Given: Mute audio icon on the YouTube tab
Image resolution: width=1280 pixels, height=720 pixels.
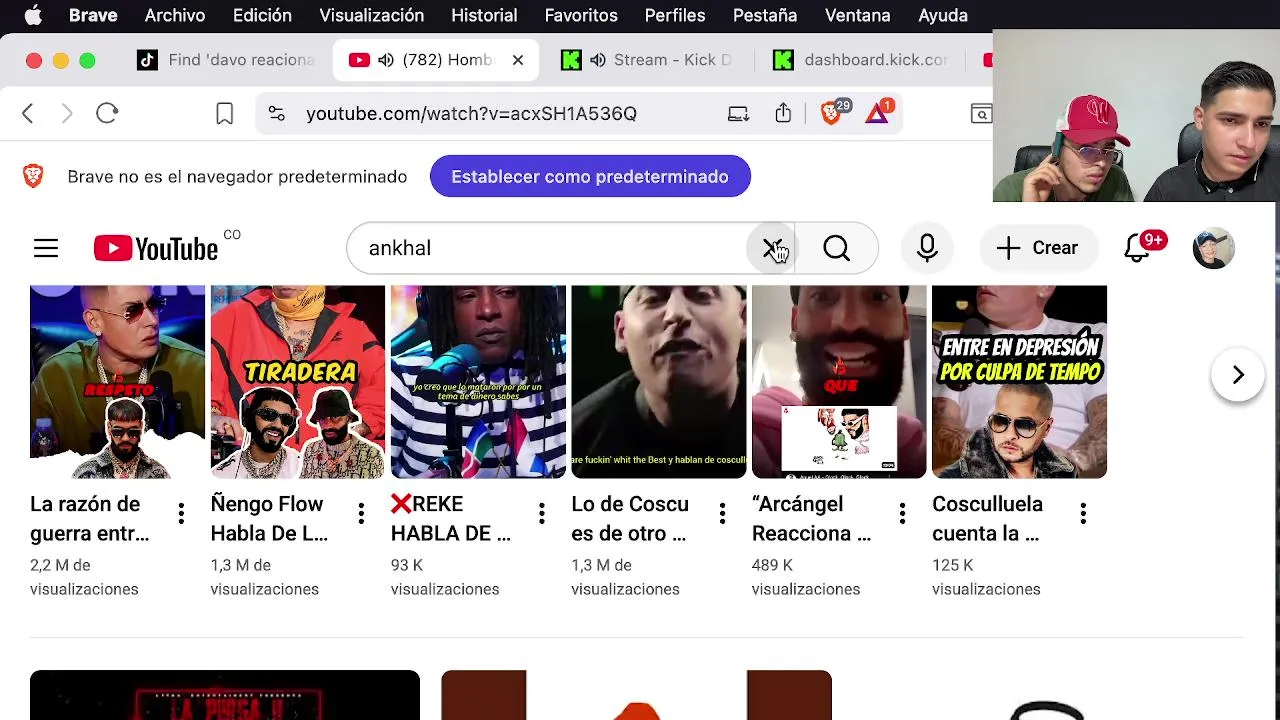Looking at the screenshot, I should [385, 60].
